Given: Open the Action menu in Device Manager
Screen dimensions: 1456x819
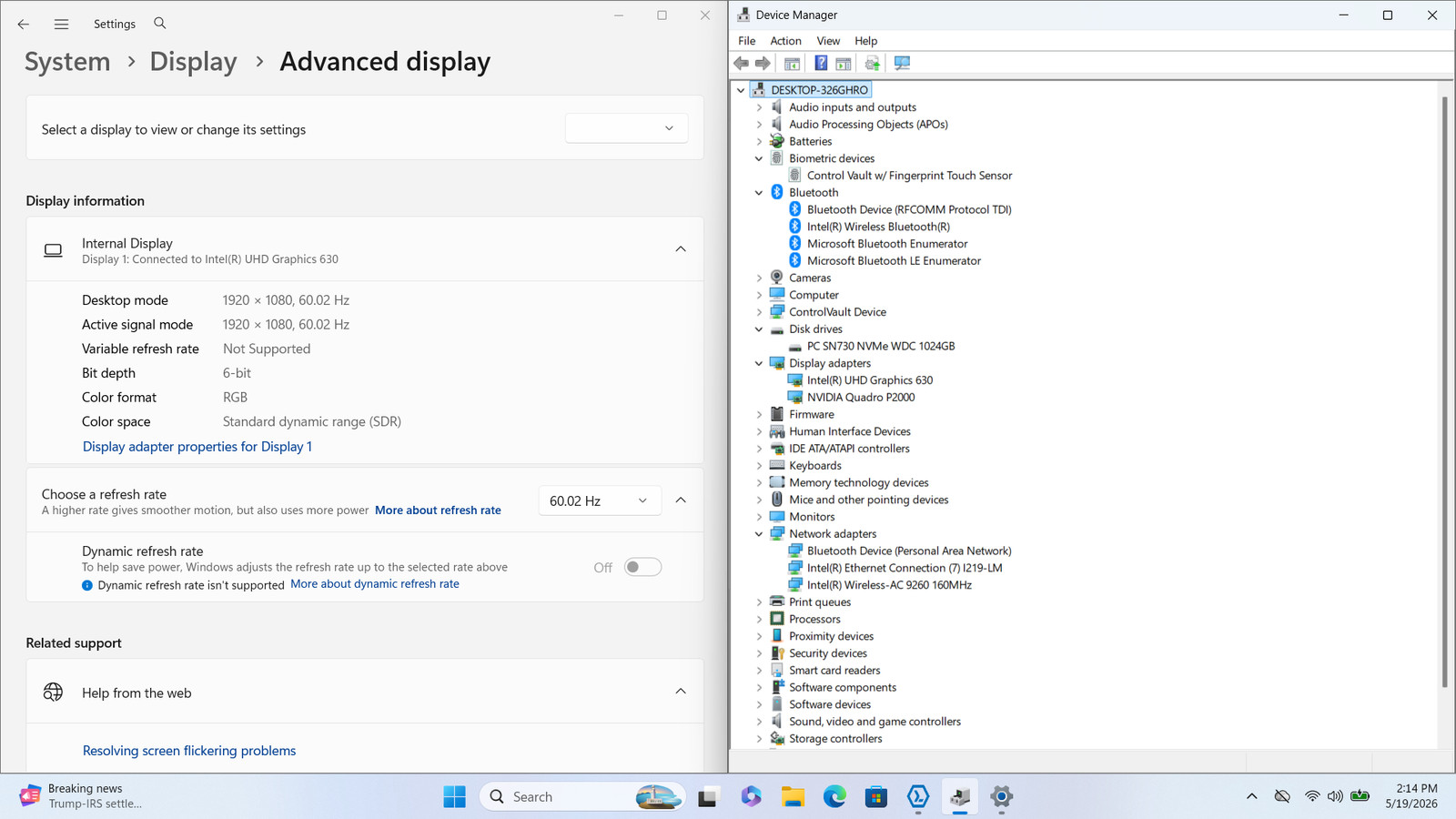Looking at the screenshot, I should [786, 41].
